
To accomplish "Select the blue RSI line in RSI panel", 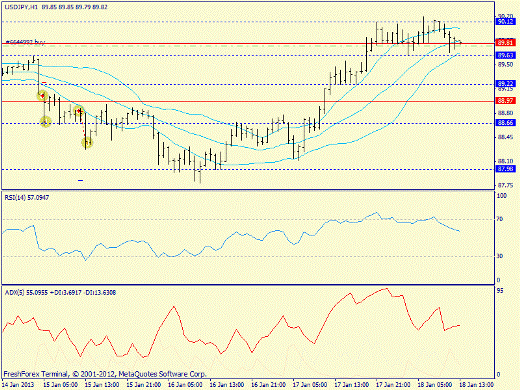I will pyautogui.click(x=231, y=236).
